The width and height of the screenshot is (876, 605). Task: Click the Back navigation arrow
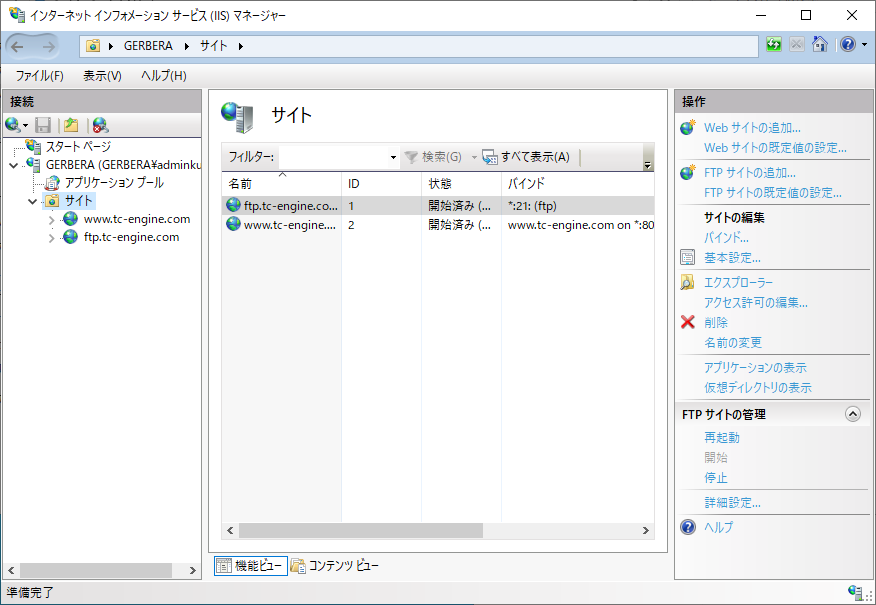[17, 46]
